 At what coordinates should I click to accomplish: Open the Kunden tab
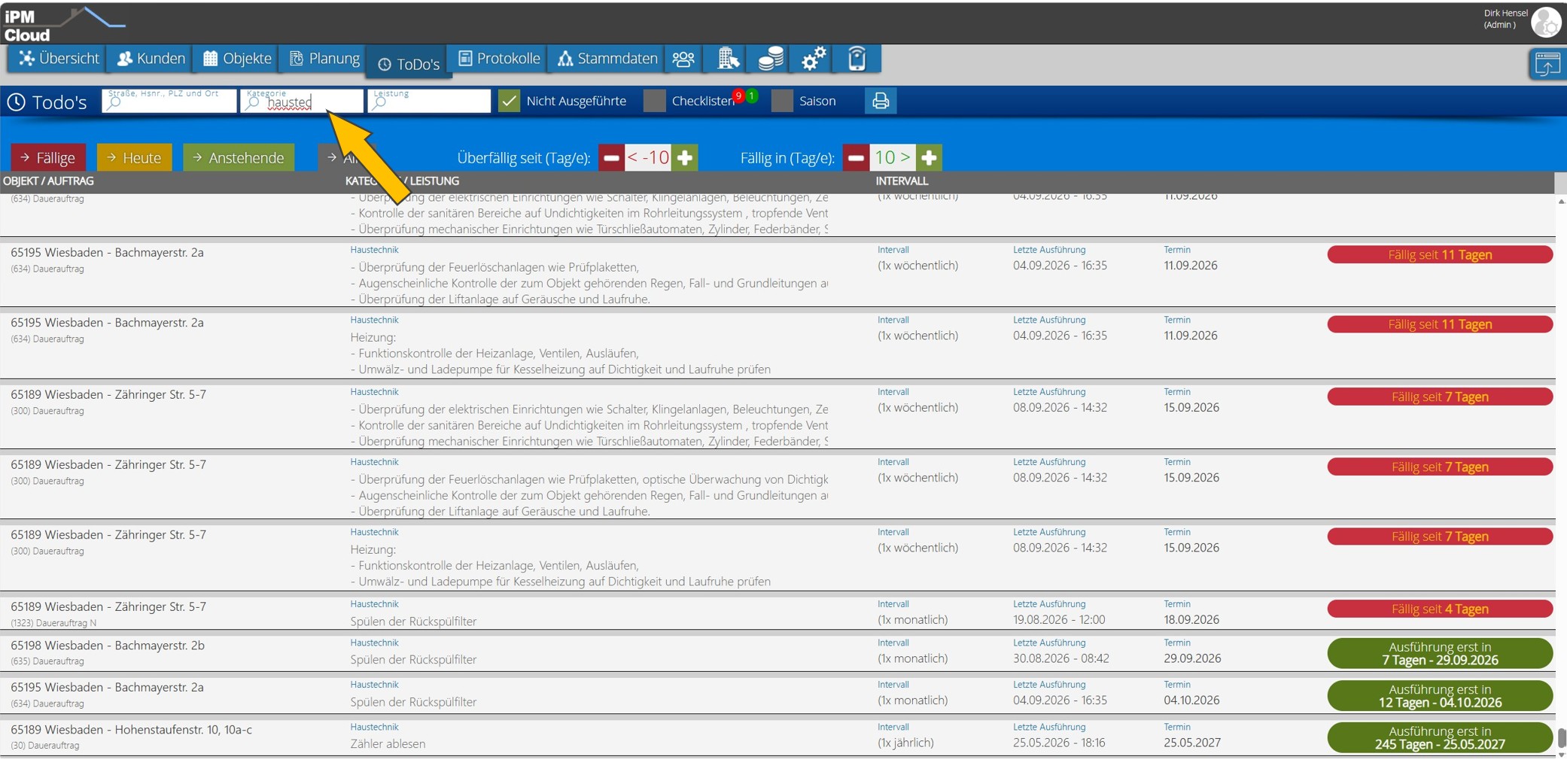point(151,59)
